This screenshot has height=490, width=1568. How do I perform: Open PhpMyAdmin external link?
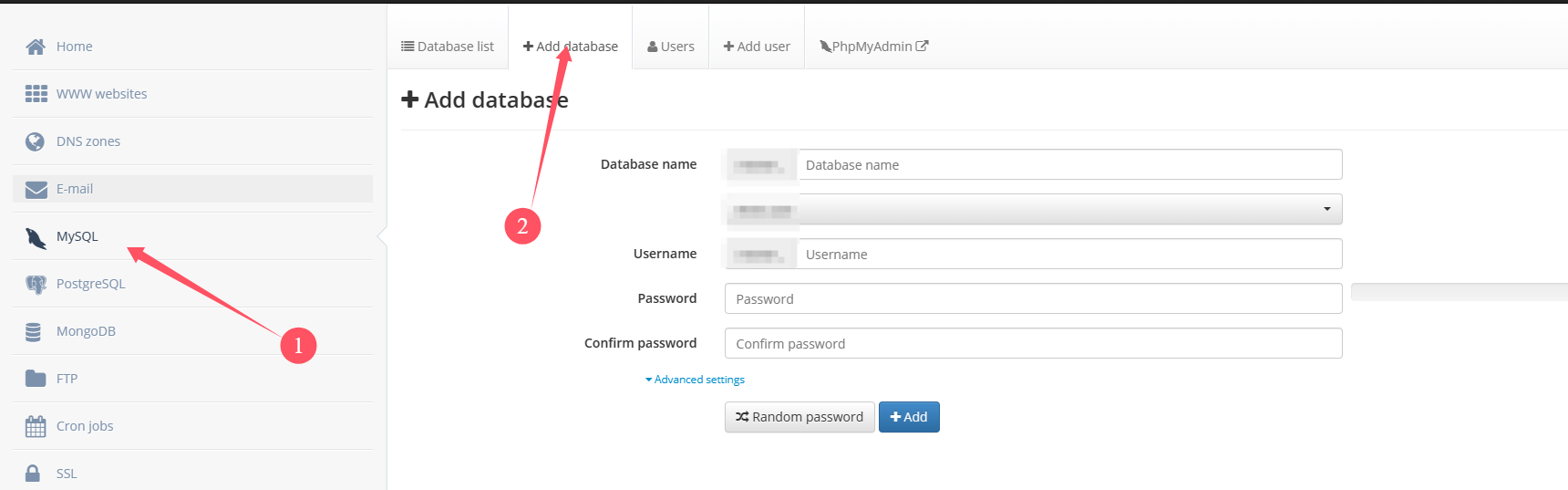(x=873, y=47)
